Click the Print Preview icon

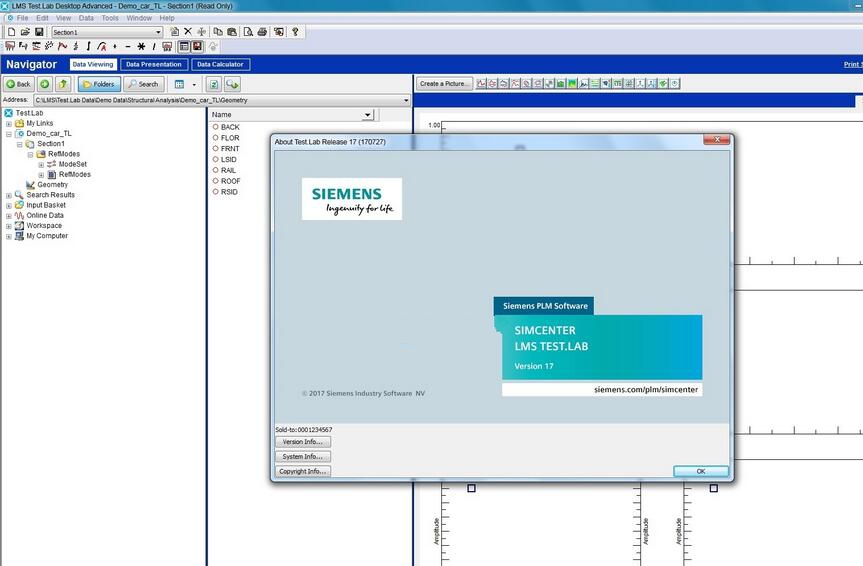(x=248, y=32)
